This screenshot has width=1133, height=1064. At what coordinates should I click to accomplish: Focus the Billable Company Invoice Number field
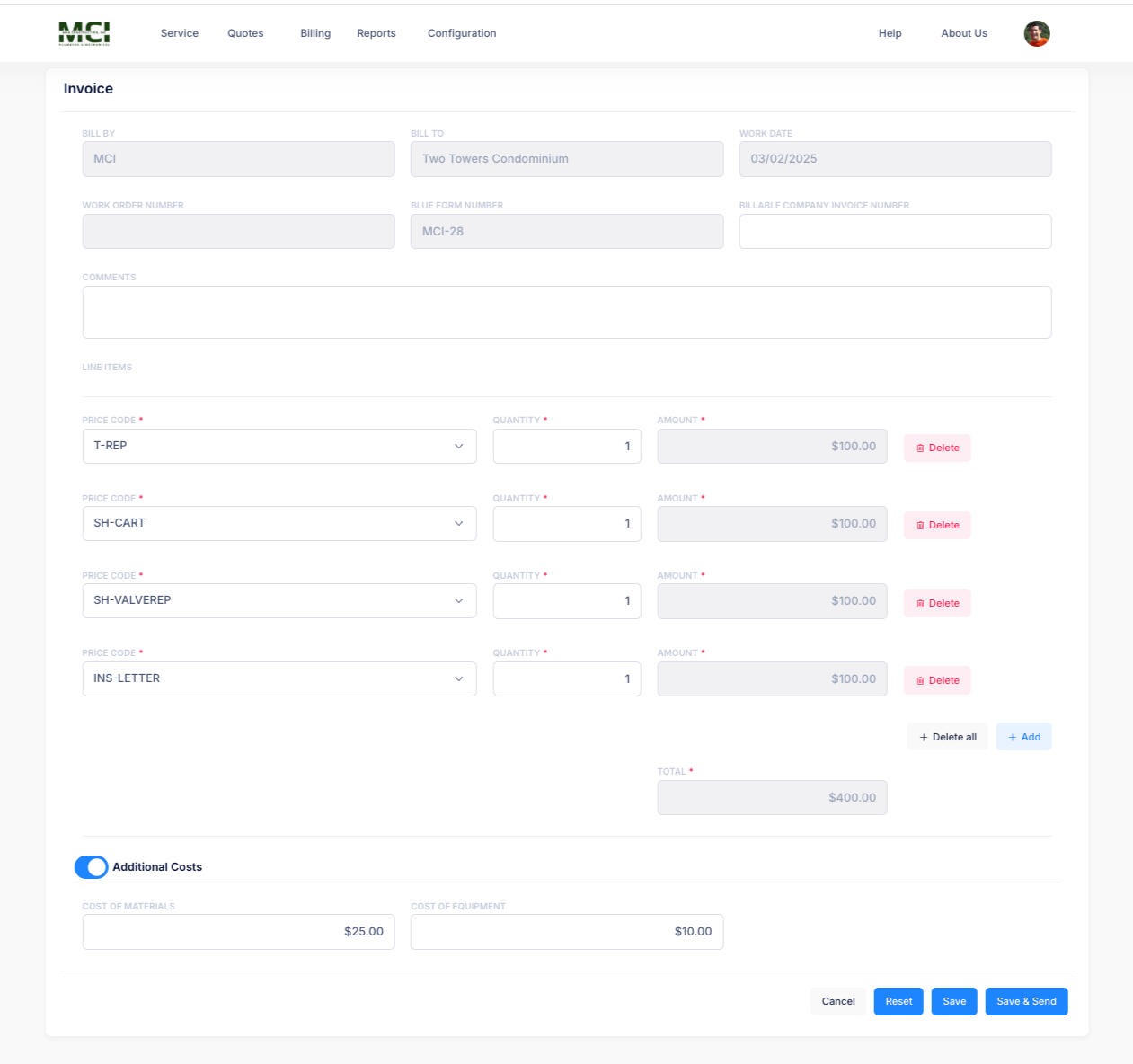tap(894, 232)
